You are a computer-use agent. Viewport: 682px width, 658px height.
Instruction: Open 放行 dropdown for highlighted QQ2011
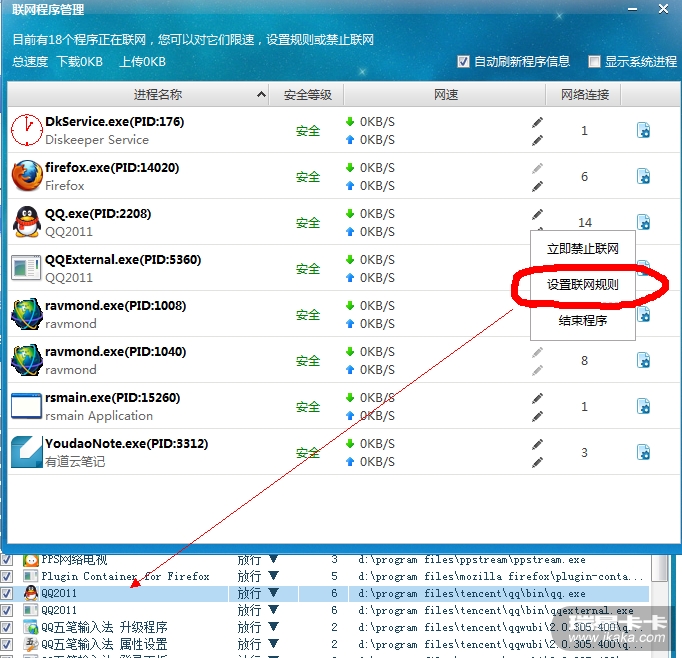pos(273,592)
